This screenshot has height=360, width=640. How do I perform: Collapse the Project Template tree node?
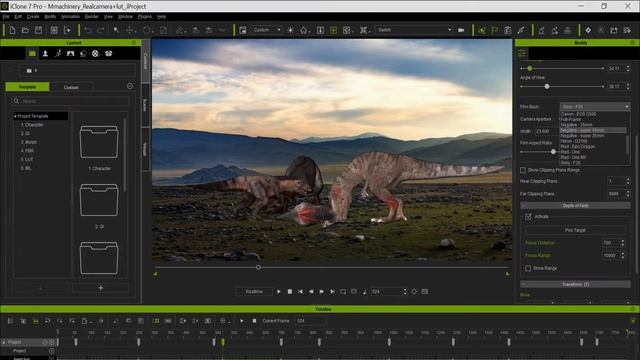click(x=16, y=116)
